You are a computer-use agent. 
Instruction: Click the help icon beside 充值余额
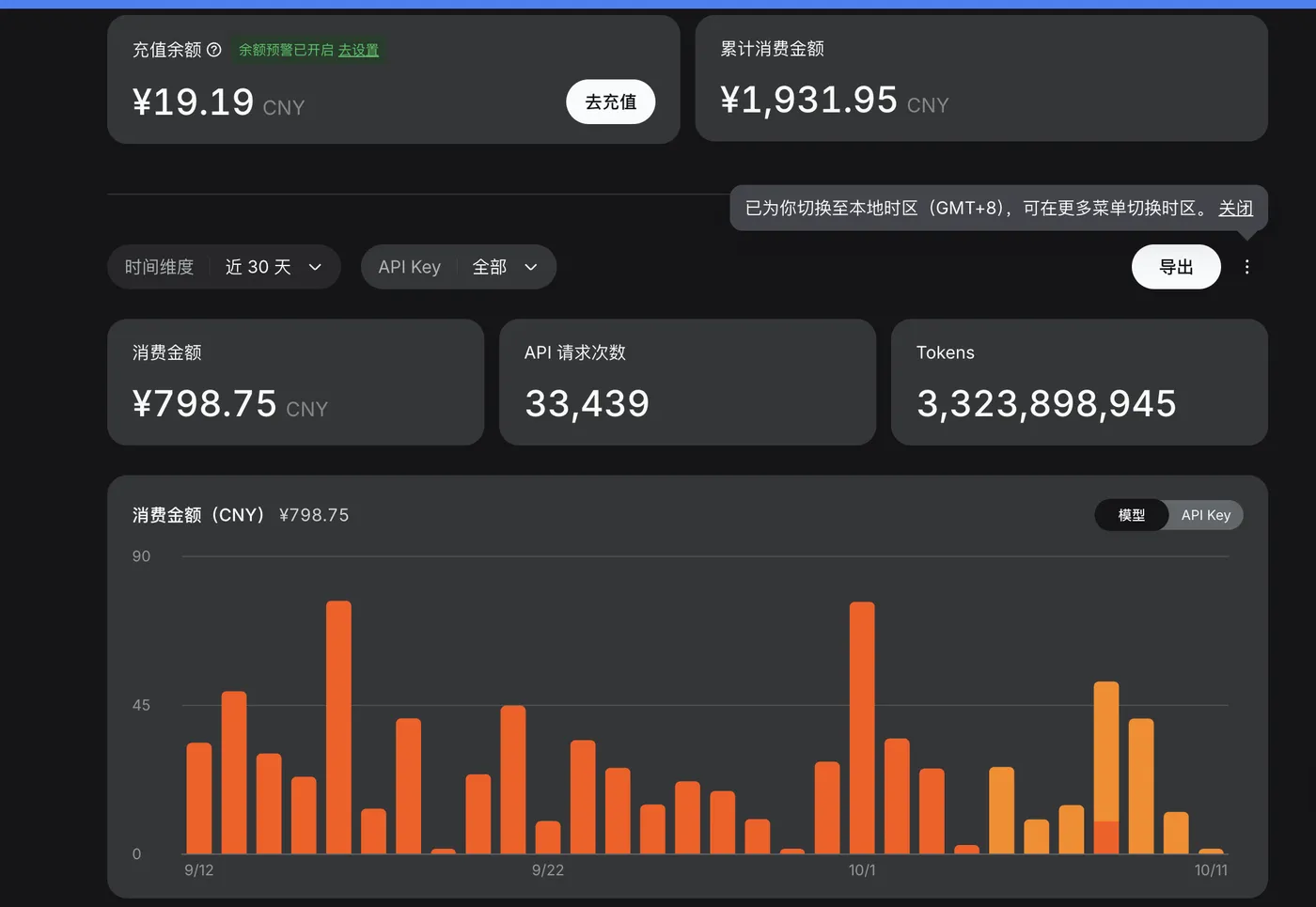coord(213,50)
